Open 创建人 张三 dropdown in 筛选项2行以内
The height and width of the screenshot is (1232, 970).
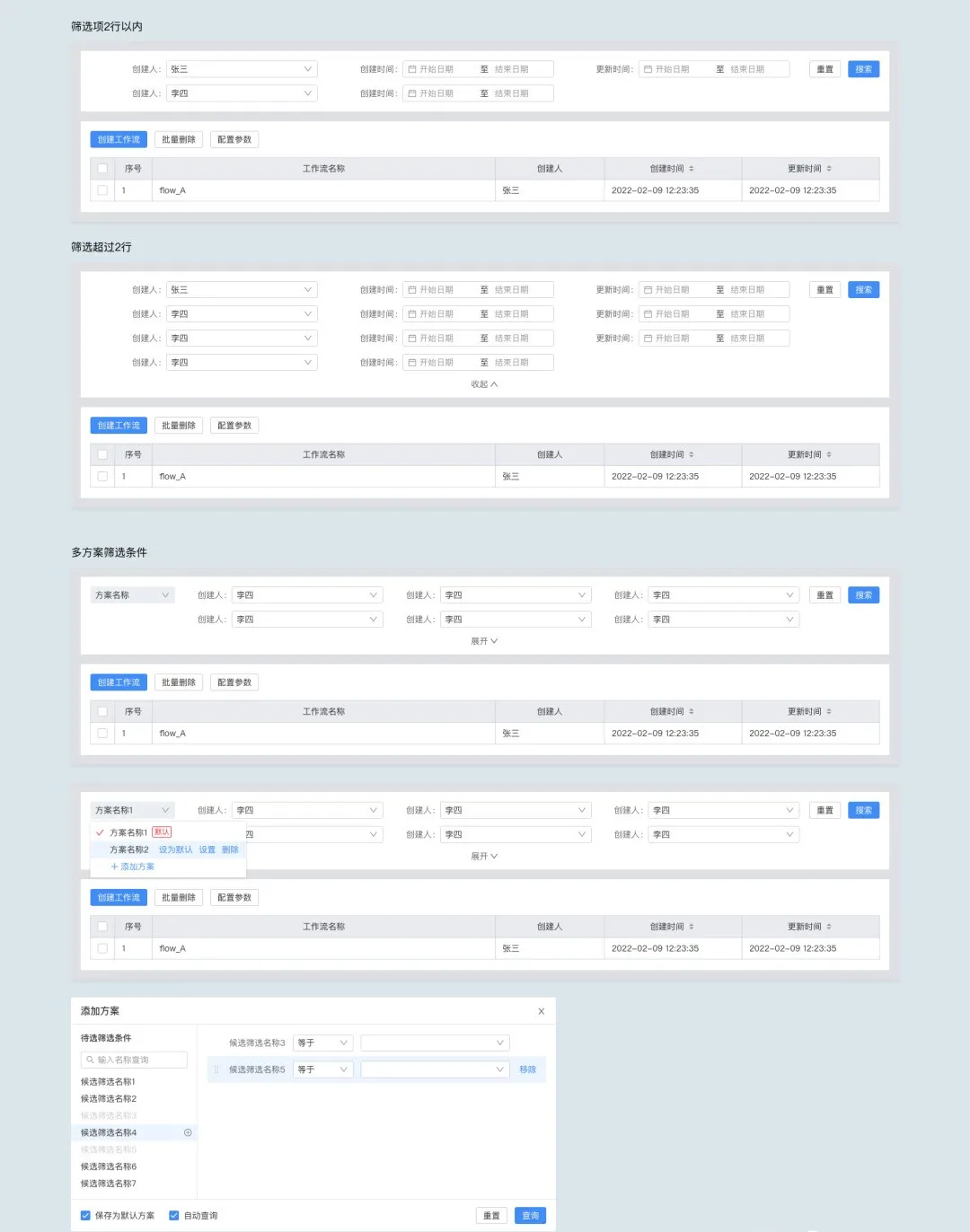tap(242, 69)
